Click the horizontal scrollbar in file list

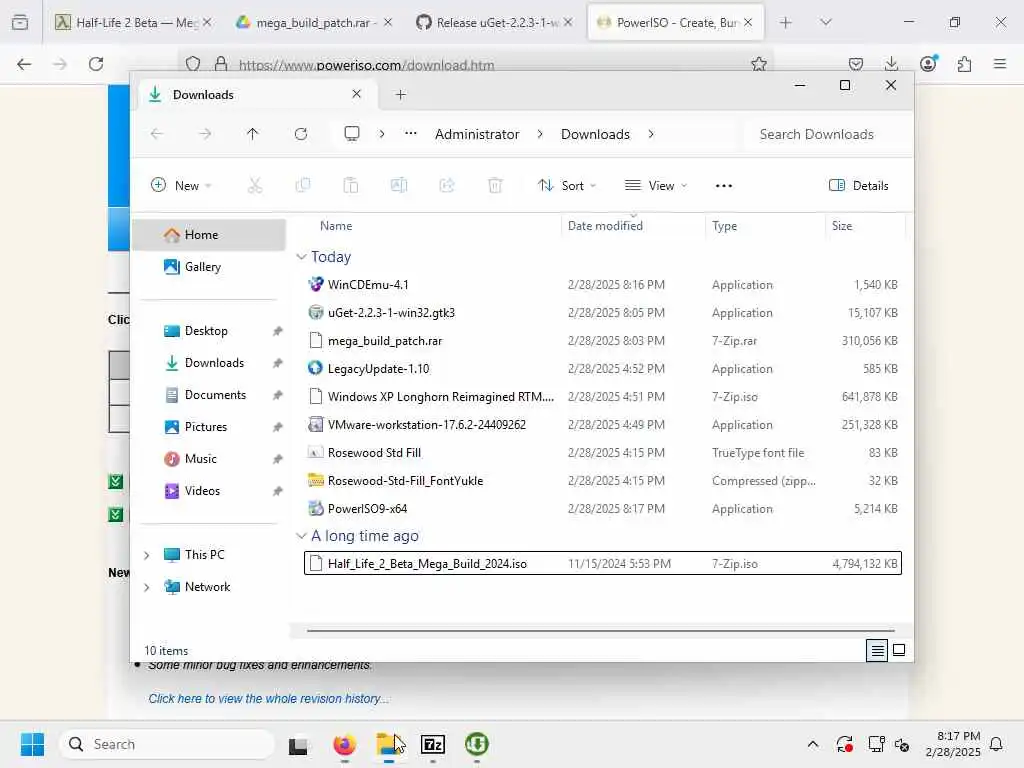pyautogui.click(x=600, y=631)
